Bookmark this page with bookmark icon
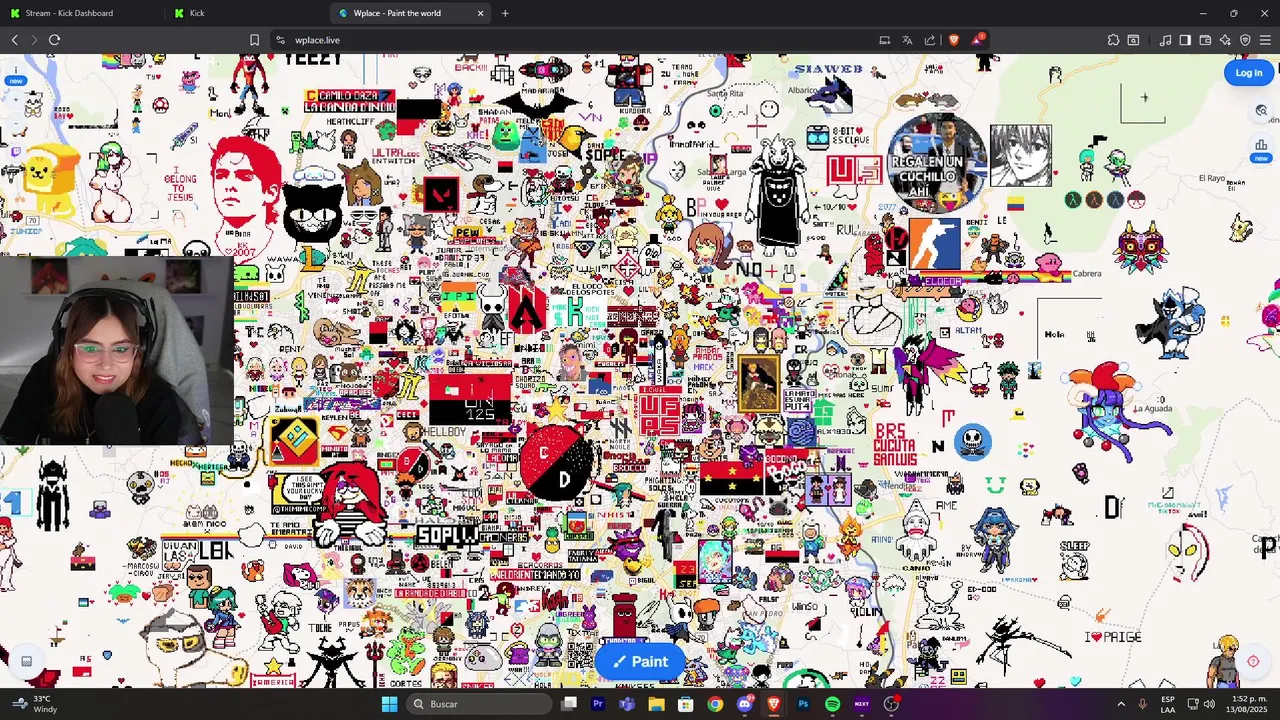 pos(254,40)
